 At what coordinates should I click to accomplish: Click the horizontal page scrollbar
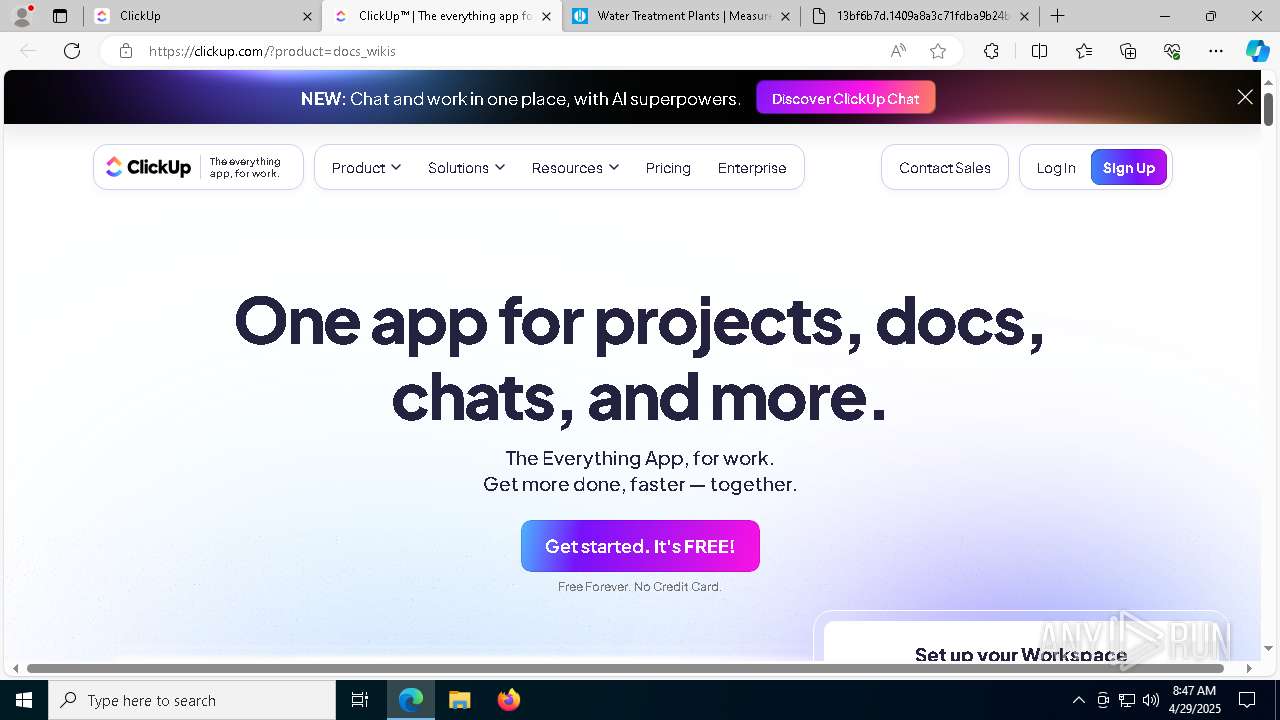tap(625, 668)
